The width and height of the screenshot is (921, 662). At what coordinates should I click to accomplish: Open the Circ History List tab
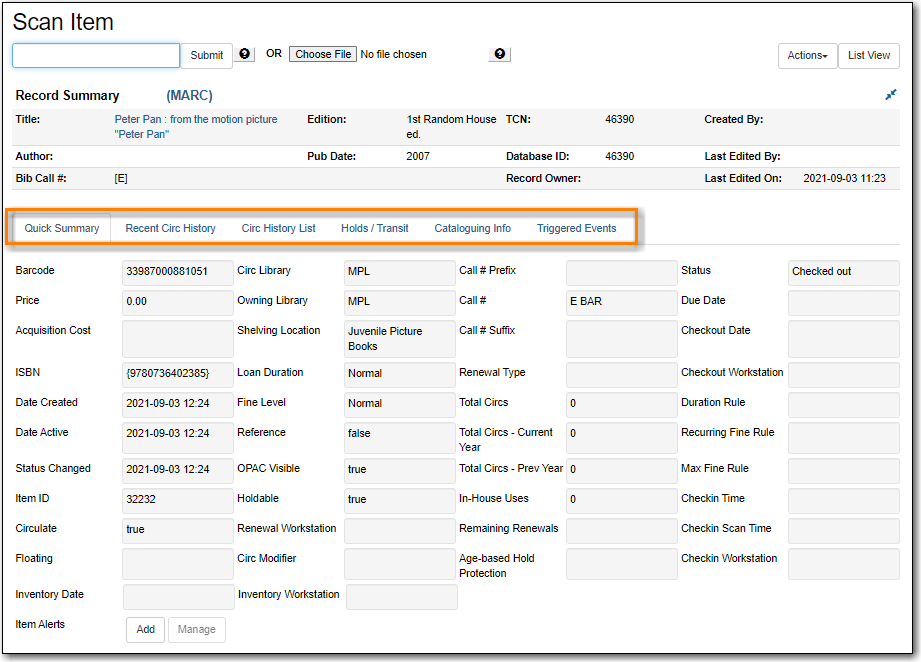[x=278, y=228]
